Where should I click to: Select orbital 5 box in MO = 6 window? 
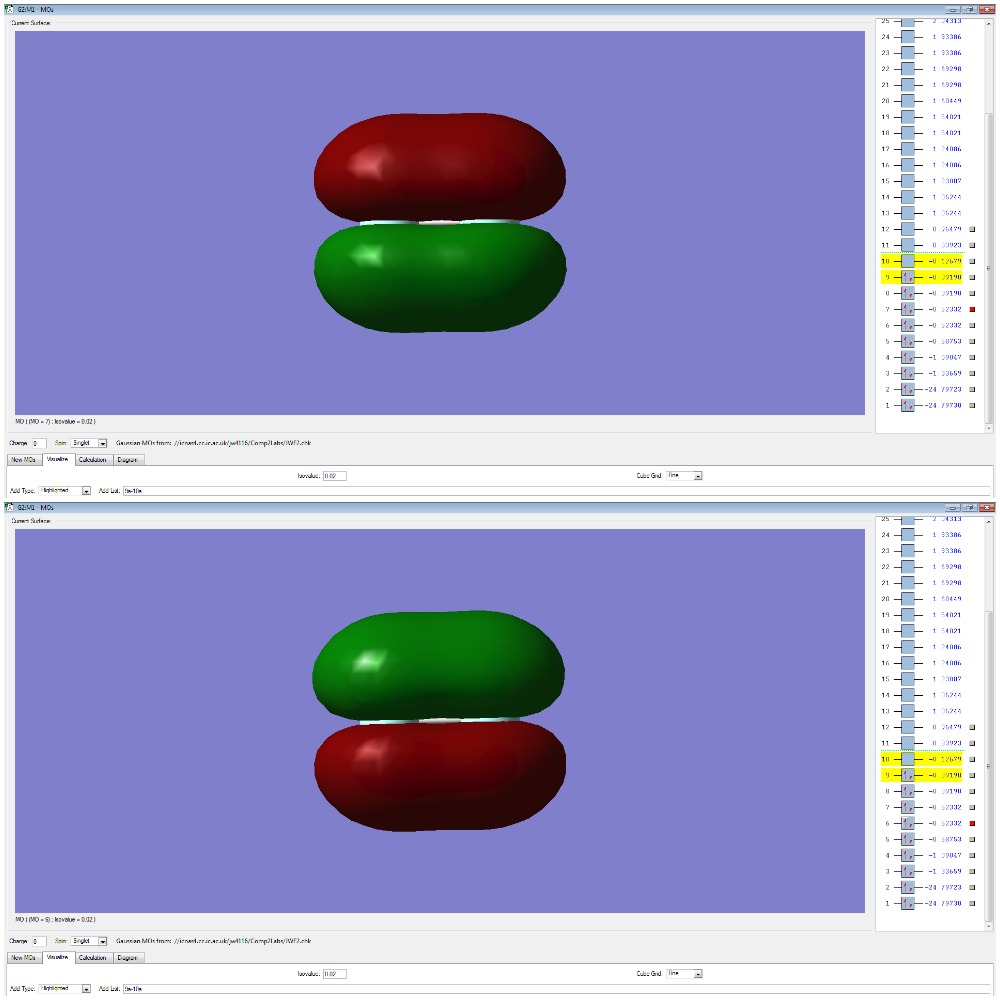pyautogui.click(x=907, y=839)
